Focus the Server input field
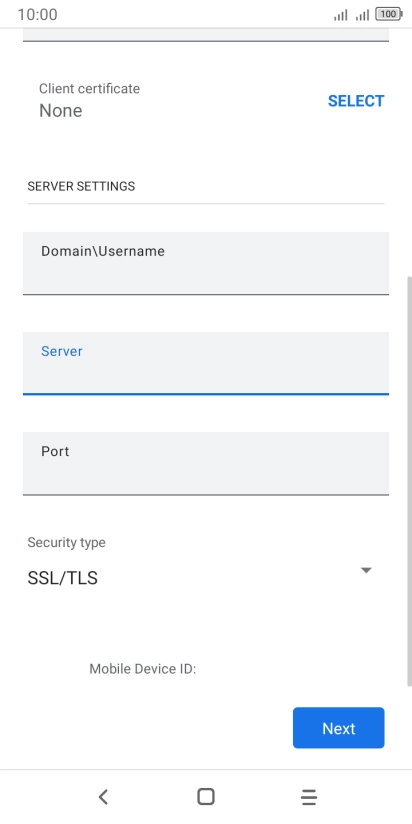The width and height of the screenshot is (412, 824). pyautogui.click(x=206, y=363)
